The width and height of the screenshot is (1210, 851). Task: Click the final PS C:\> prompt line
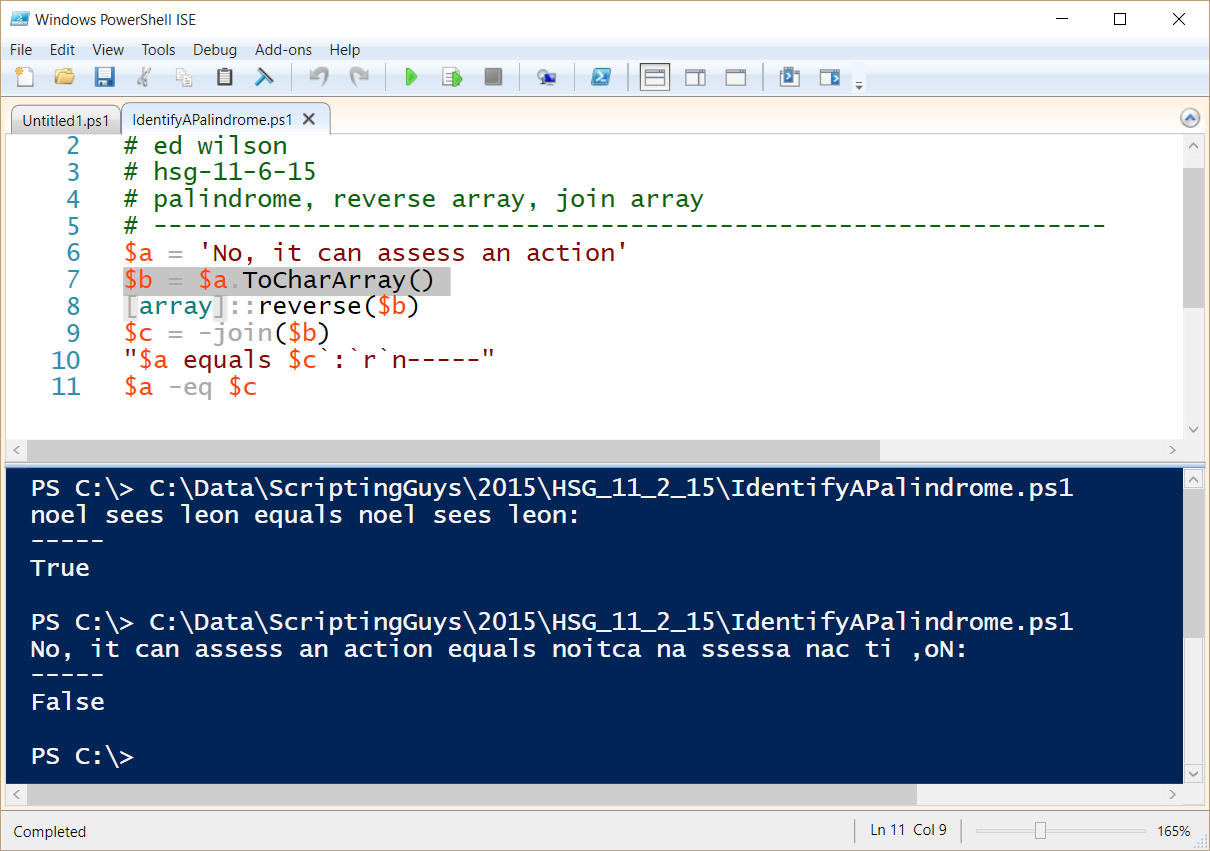point(82,756)
